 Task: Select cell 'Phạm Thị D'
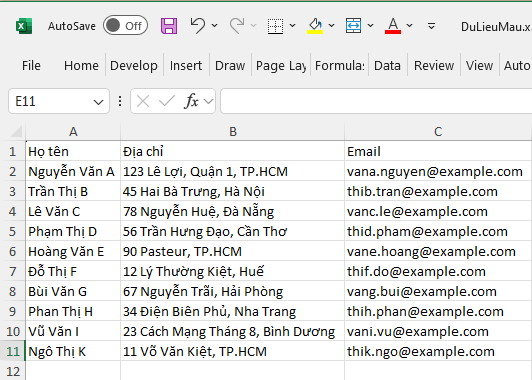pos(73,231)
